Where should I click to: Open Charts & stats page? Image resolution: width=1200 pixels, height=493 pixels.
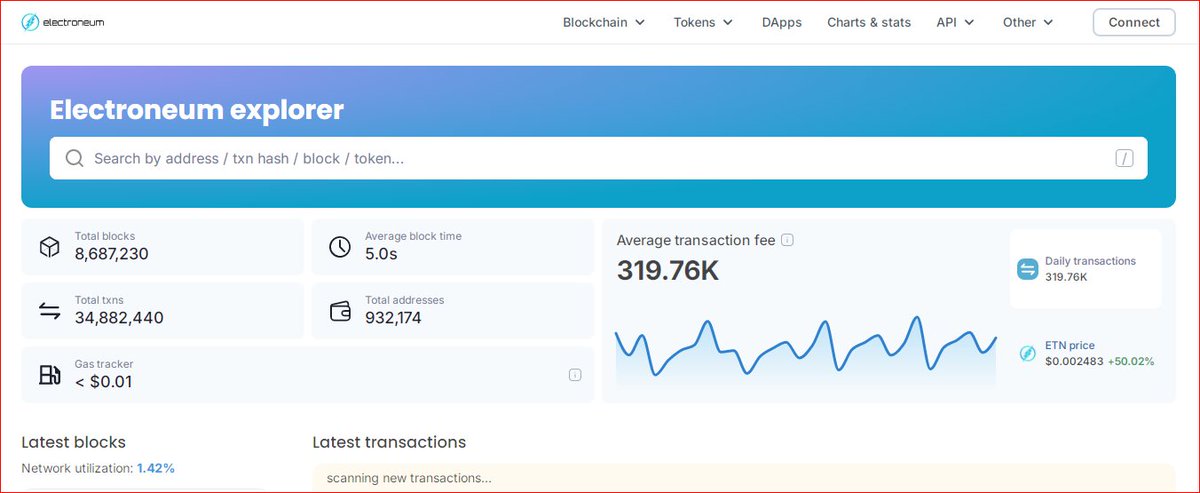tap(869, 22)
